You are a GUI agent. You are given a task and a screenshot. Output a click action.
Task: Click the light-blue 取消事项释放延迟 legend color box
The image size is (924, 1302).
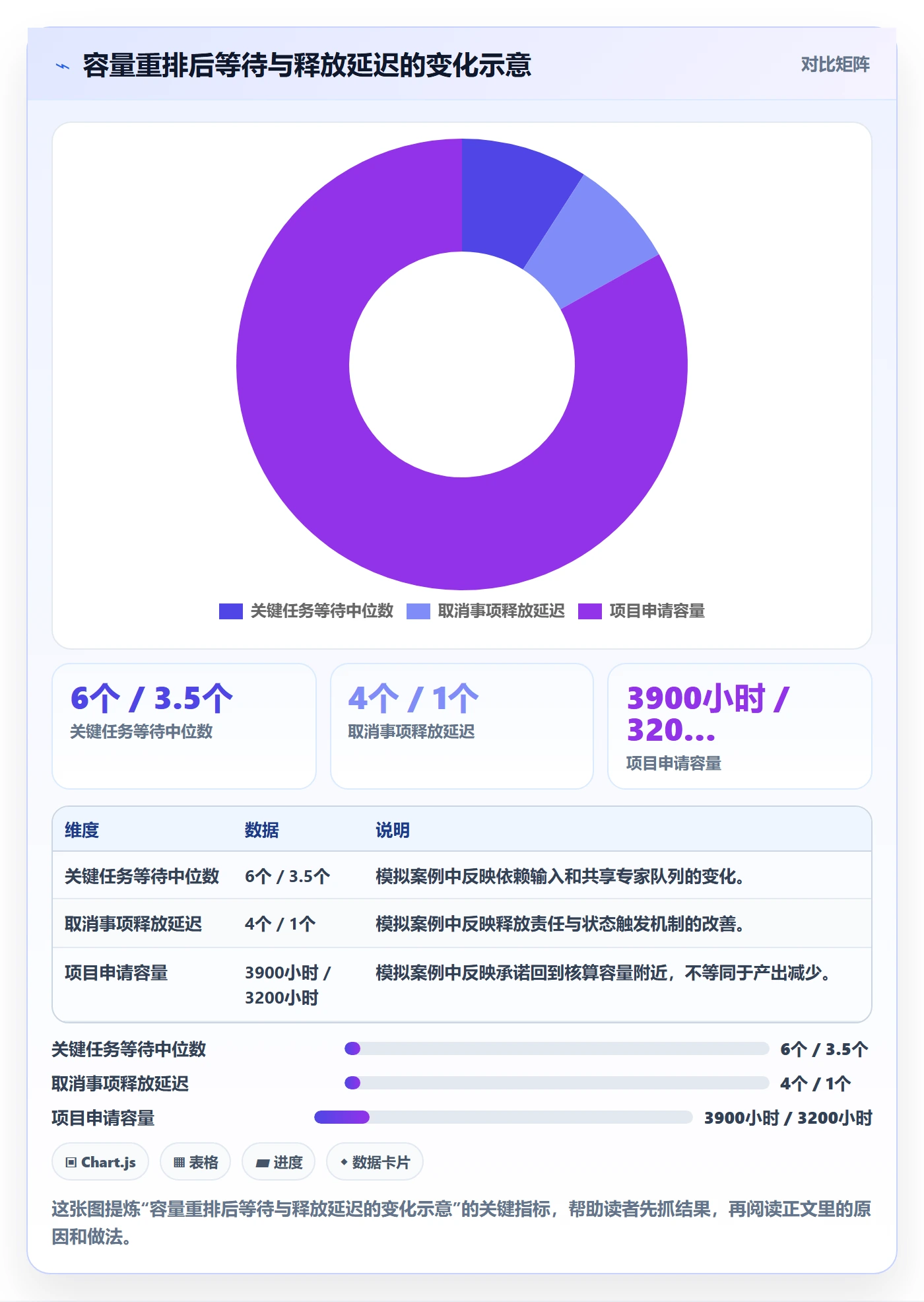click(418, 611)
